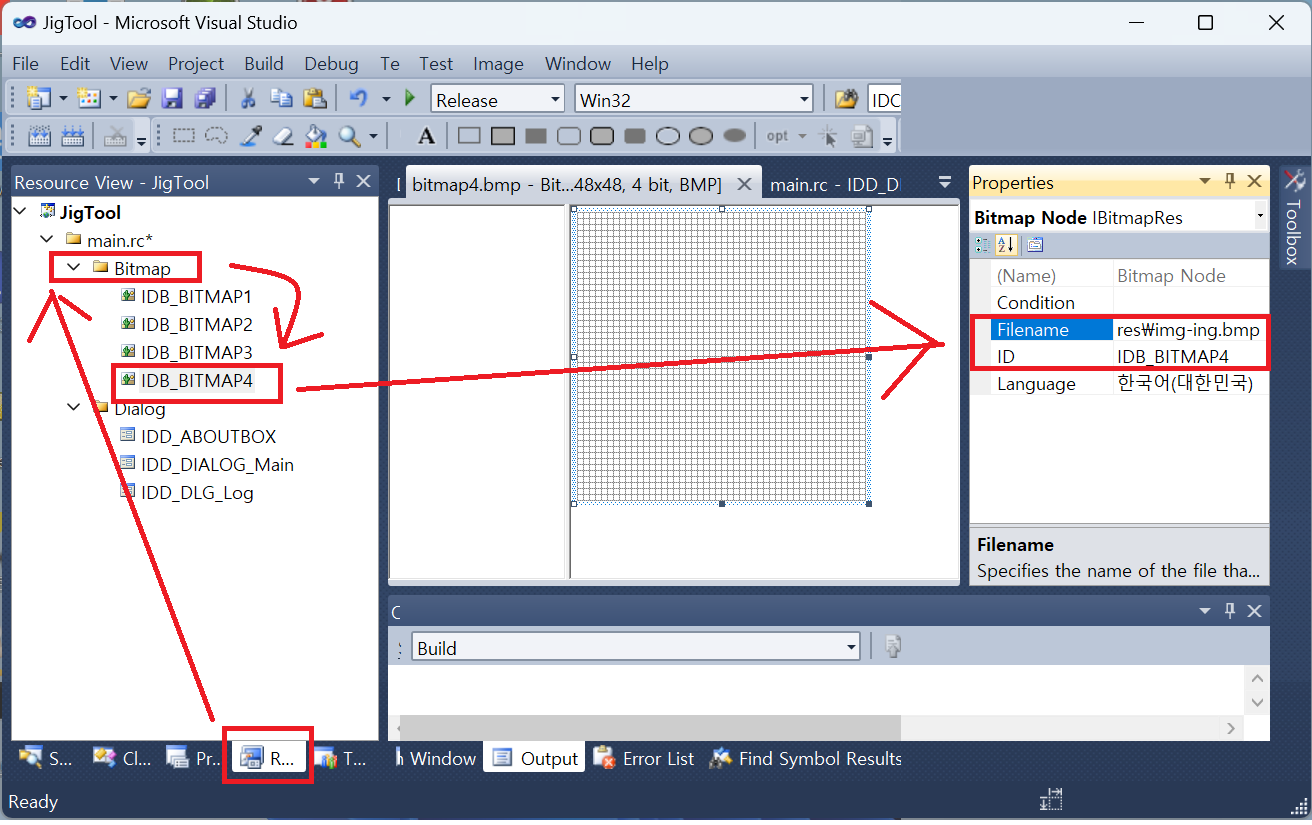
Task: Toggle auto-hide pin on Properties panel
Action: click(x=1230, y=181)
